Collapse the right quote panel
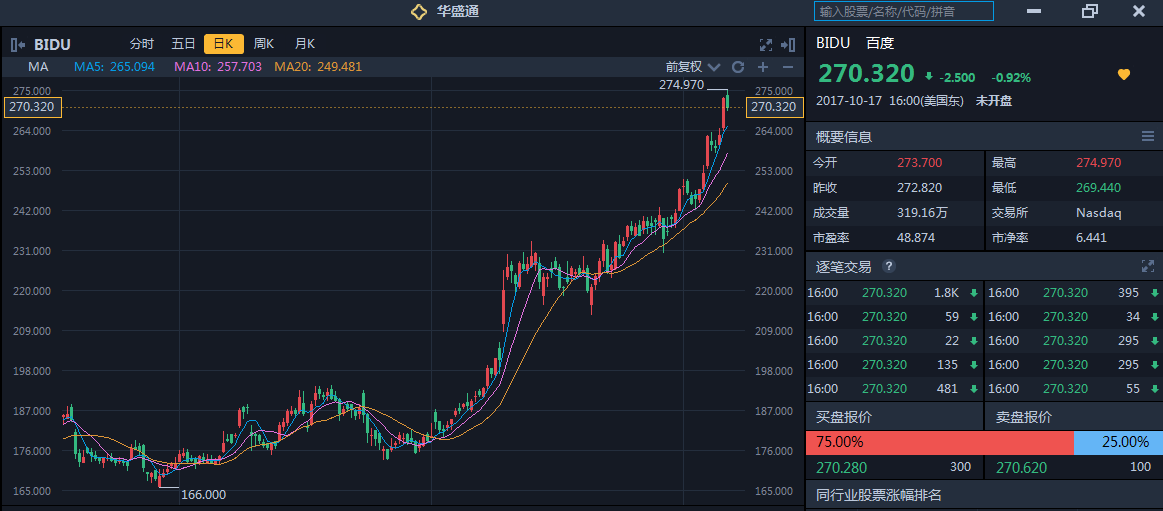1163x511 pixels. tap(789, 44)
